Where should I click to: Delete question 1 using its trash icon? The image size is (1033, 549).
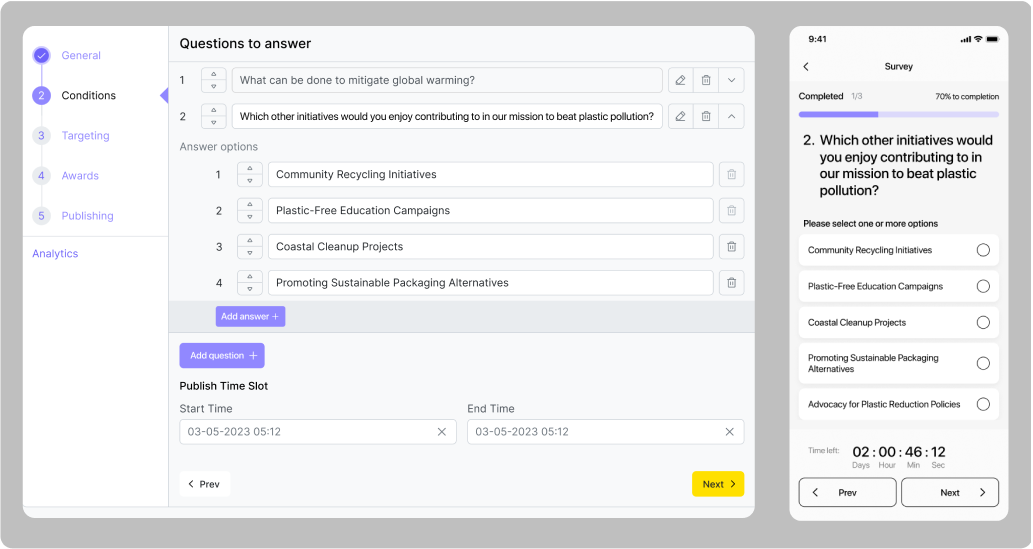(x=706, y=80)
